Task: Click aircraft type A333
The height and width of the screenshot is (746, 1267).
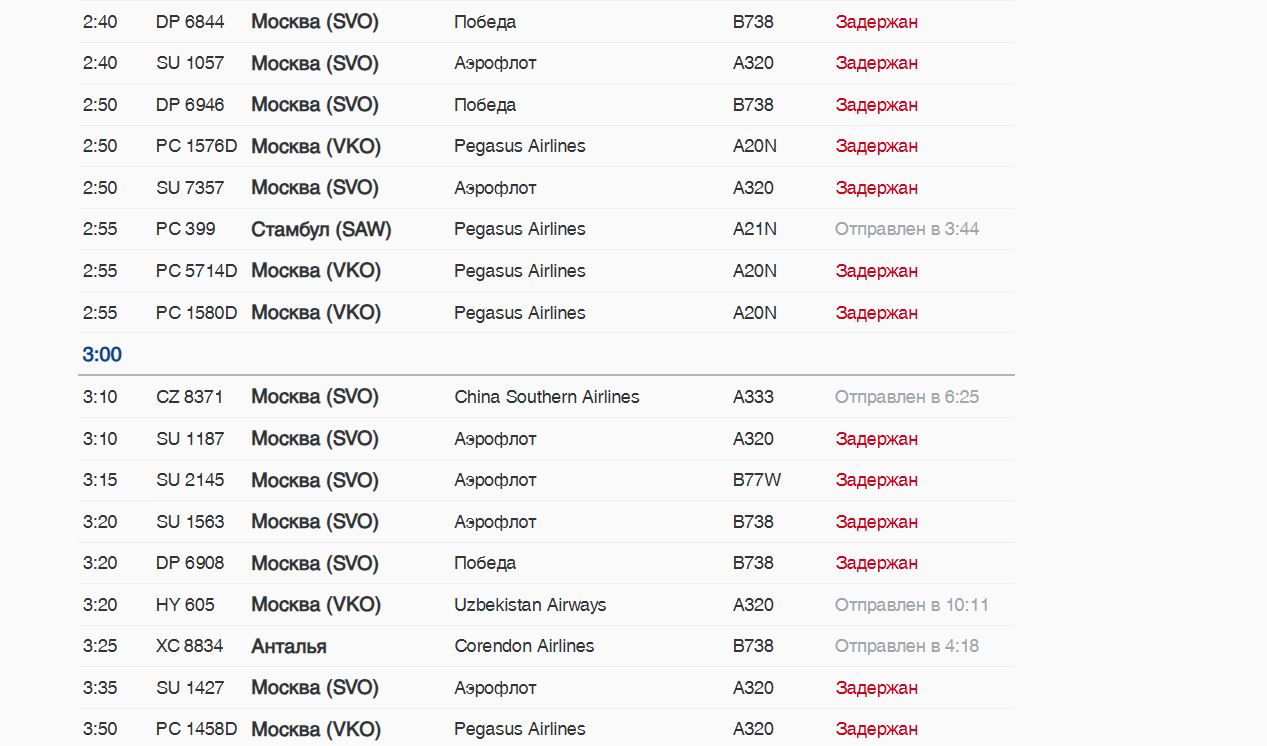Action: tap(753, 397)
